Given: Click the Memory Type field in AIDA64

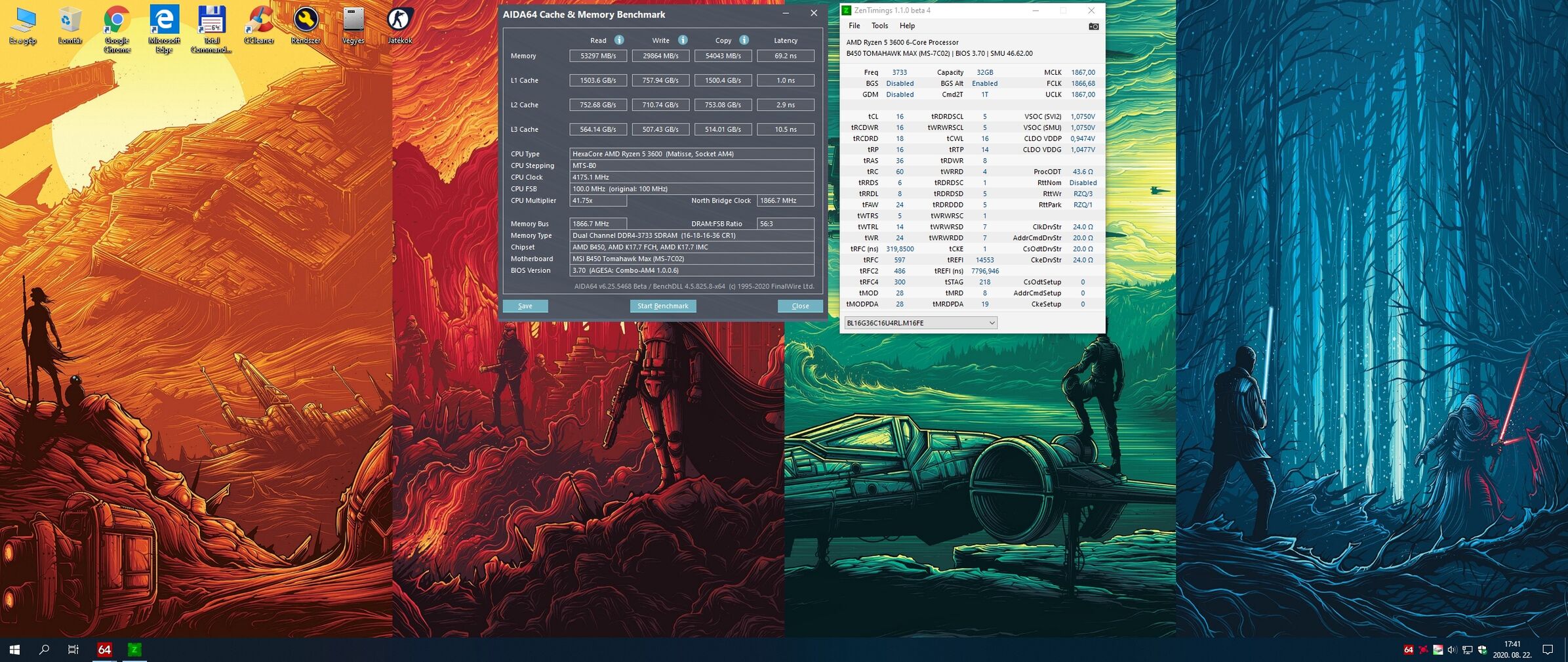Looking at the screenshot, I should pyautogui.click(x=692, y=236).
